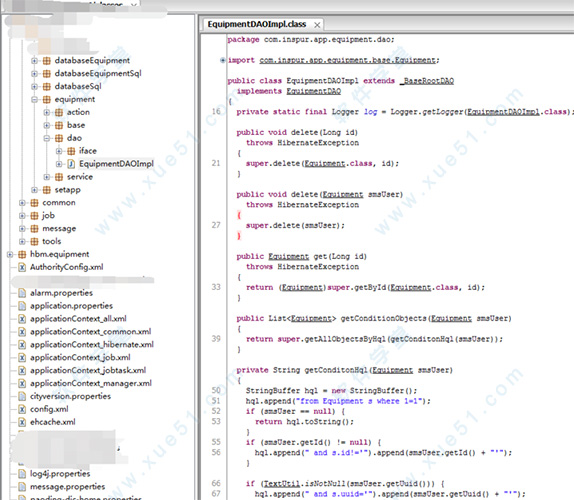
Task: Click the tools package icon
Action: (x=34, y=242)
